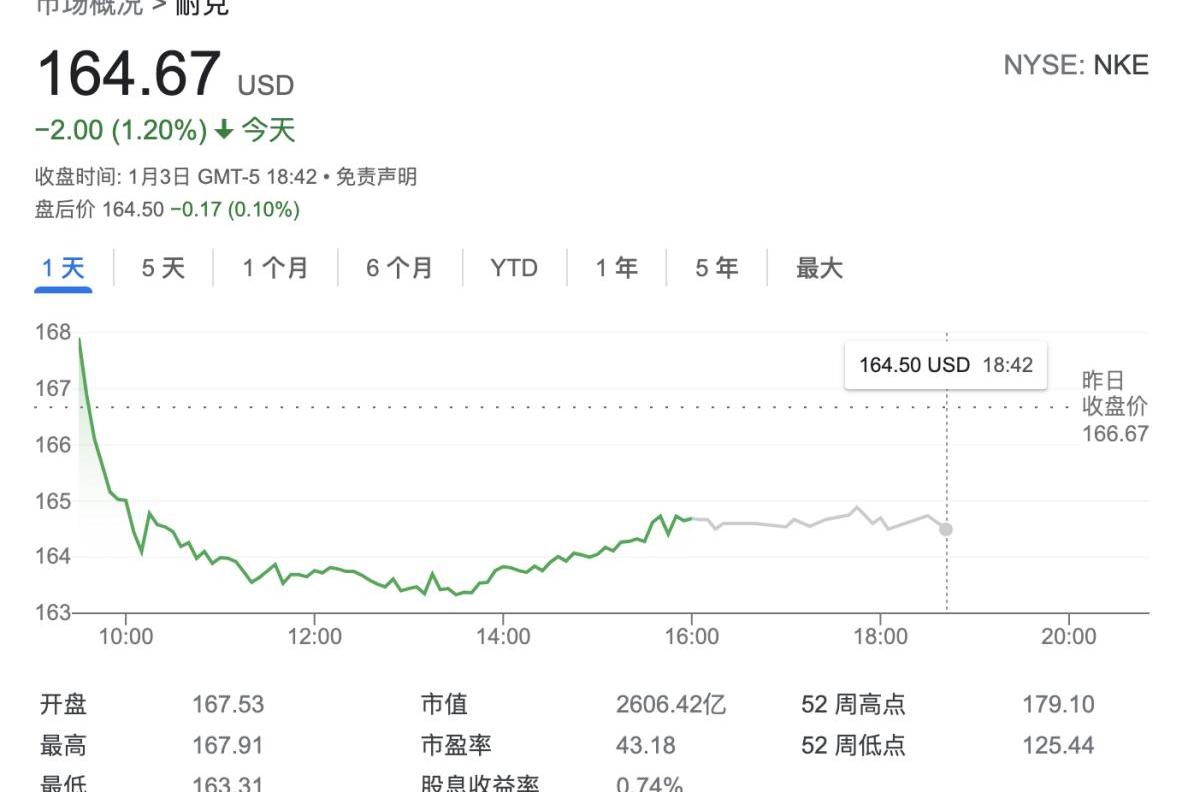Select the YTD tab
This screenshot has width=1194, height=792.
pyautogui.click(x=514, y=268)
